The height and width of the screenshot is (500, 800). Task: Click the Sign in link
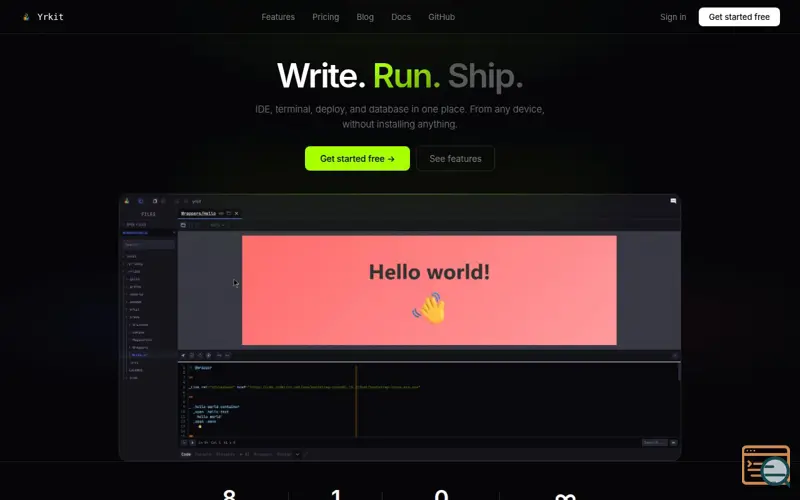coord(673,17)
